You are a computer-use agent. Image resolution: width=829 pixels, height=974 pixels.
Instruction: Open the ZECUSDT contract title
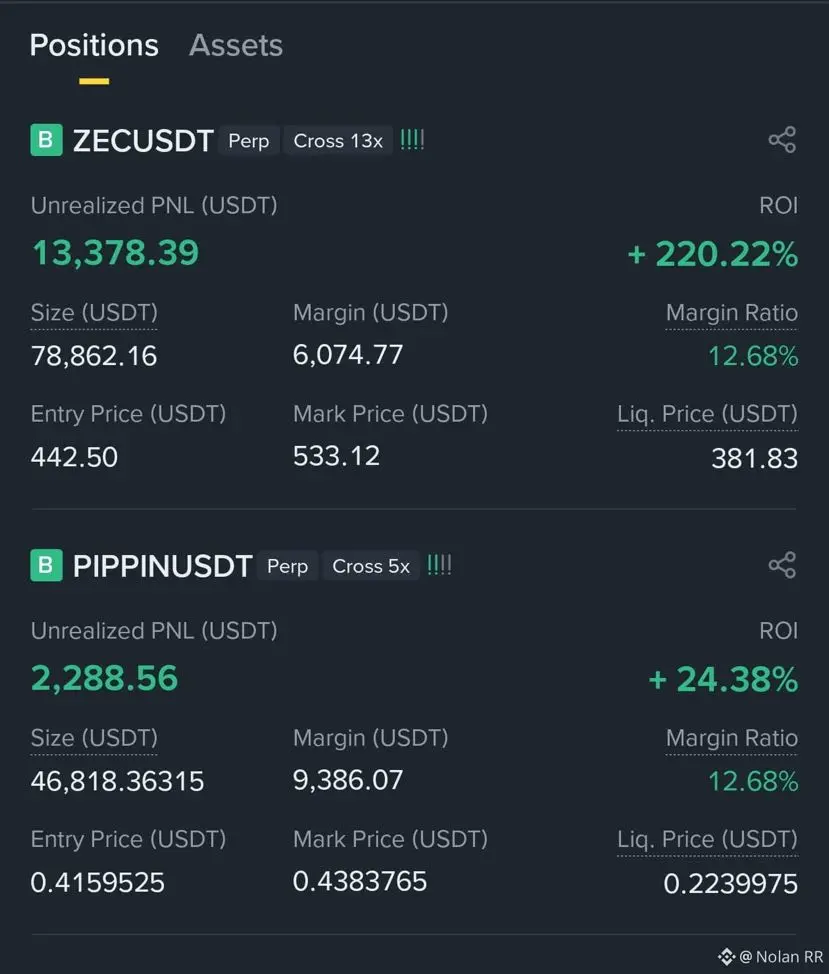(143, 141)
